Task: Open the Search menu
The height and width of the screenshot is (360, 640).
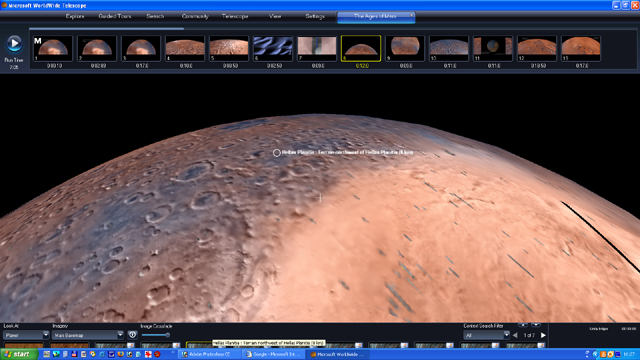Action: coord(155,16)
